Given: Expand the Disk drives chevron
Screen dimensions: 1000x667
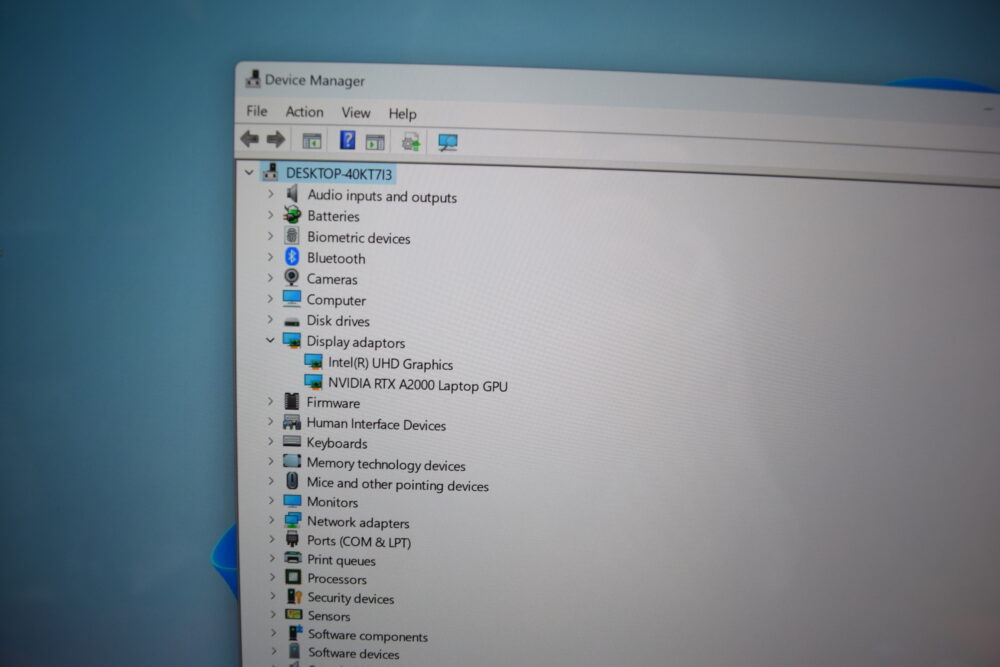Looking at the screenshot, I should click(x=270, y=319).
